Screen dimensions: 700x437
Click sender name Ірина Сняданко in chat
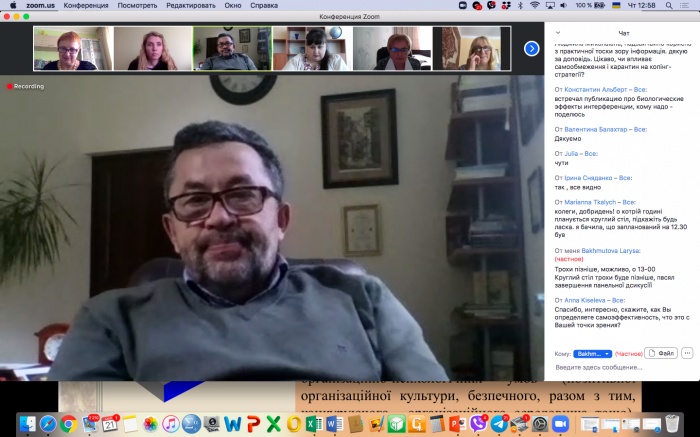click(x=588, y=178)
